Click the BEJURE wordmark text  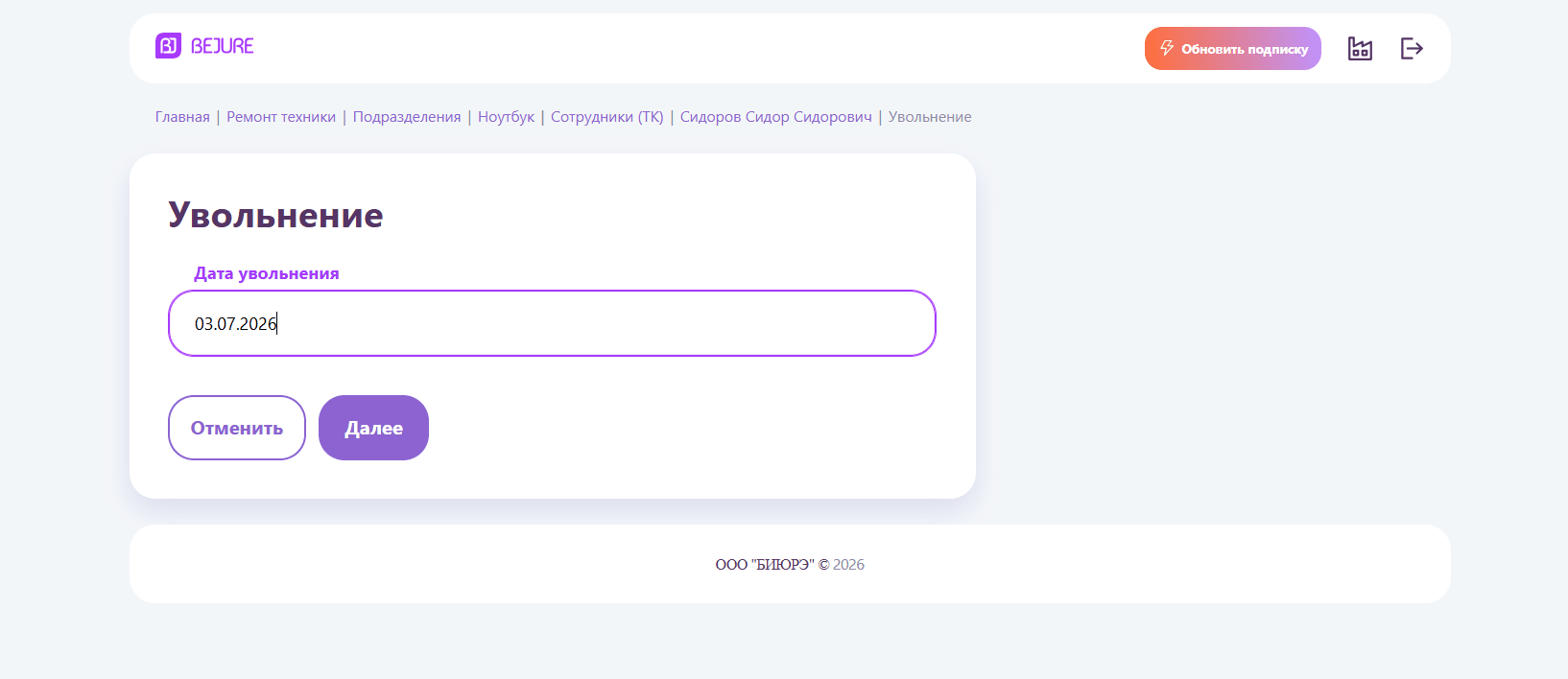pos(223,46)
